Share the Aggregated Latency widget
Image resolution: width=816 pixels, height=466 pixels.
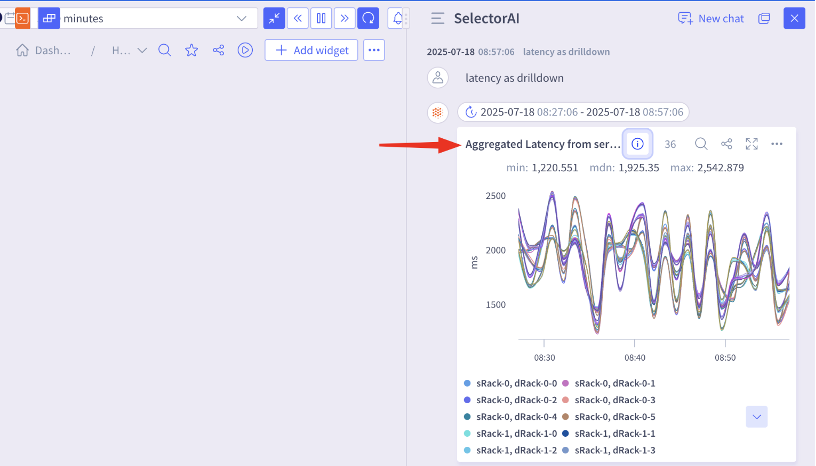(727, 144)
